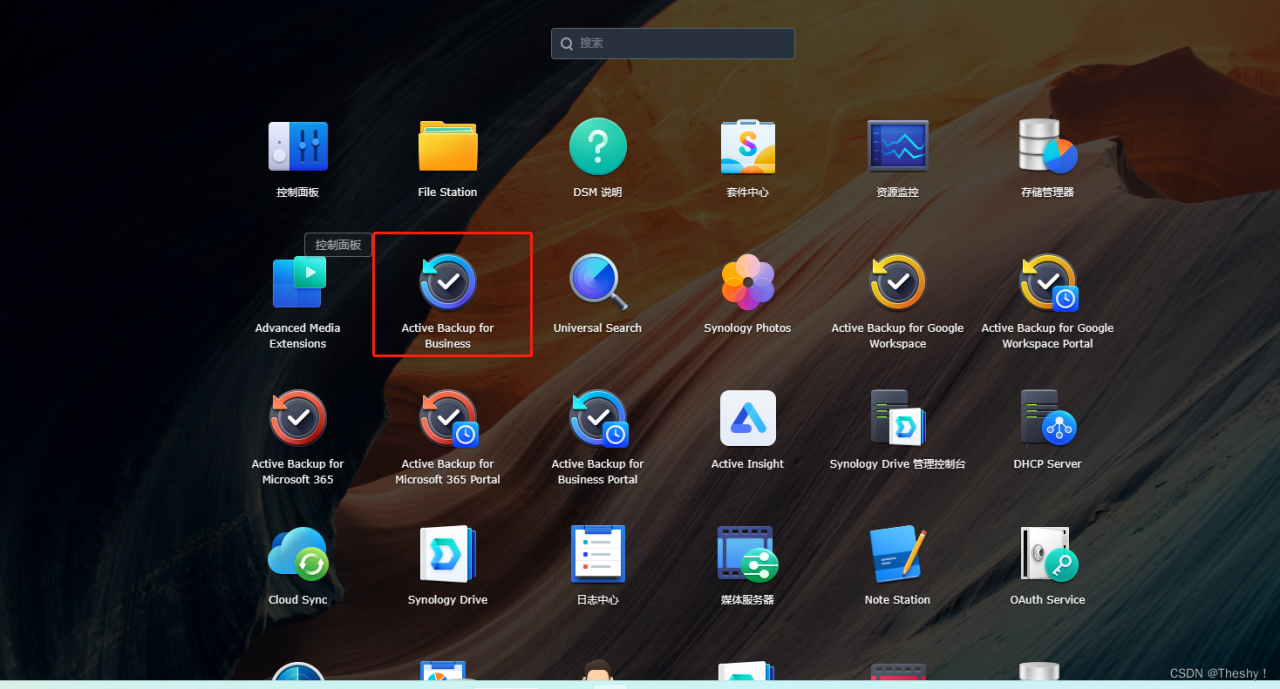Open Active Backup for Google Workspace Portal
Image resolution: width=1280 pixels, height=689 pixels.
tap(1047, 281)
